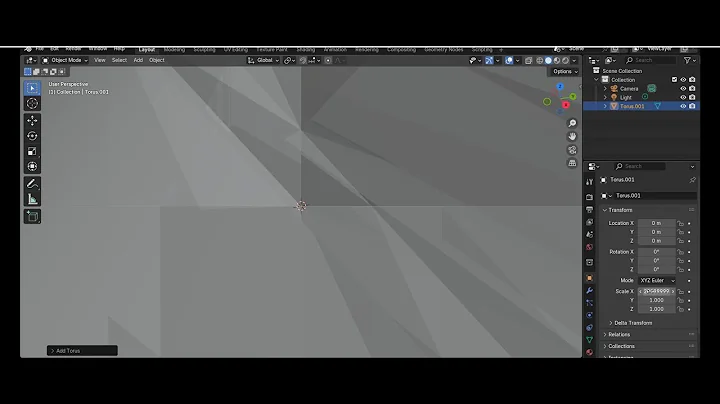
Task: Hide the Light with its eye icon
Action: point(683,97)
